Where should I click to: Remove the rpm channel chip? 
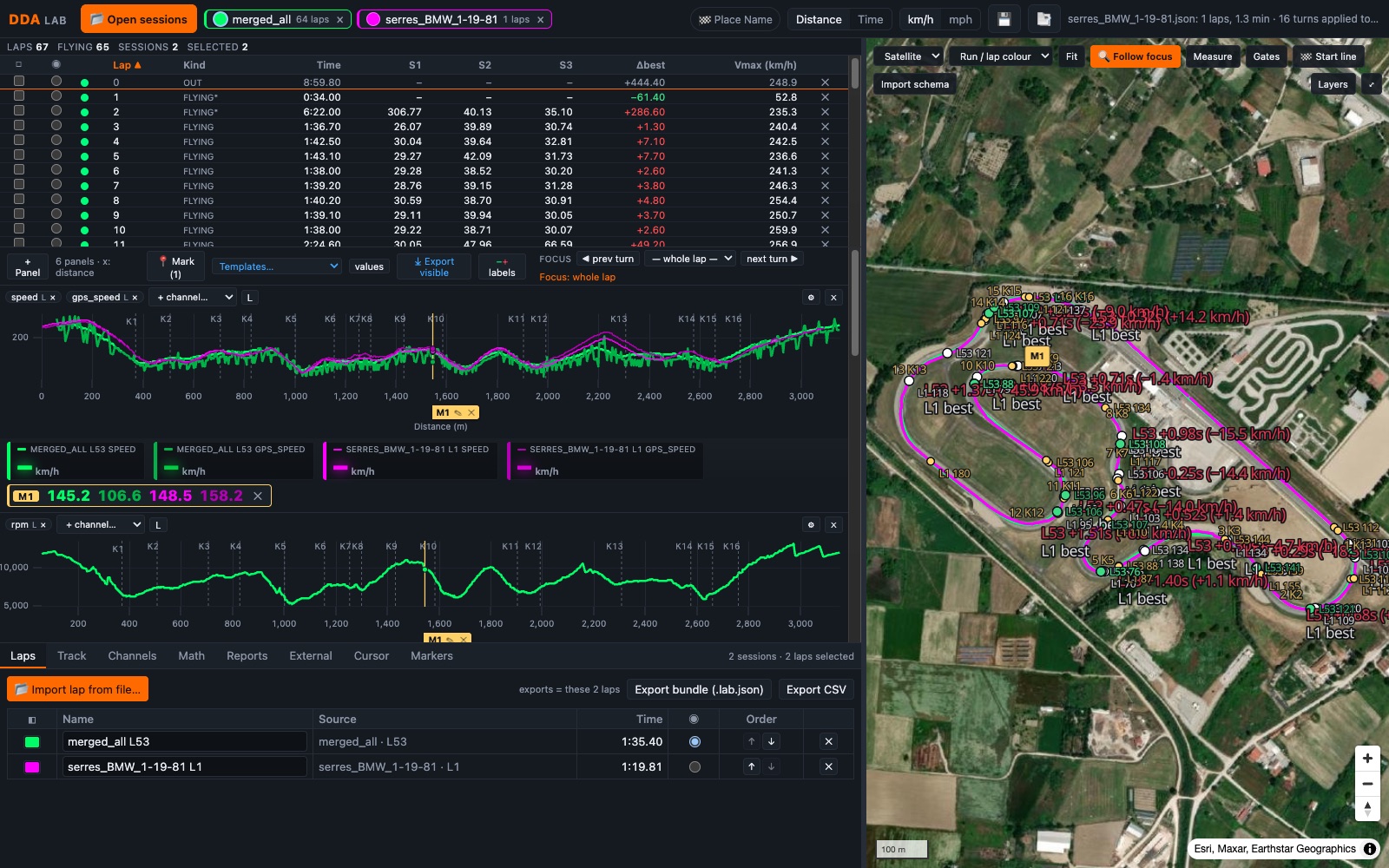43,525
